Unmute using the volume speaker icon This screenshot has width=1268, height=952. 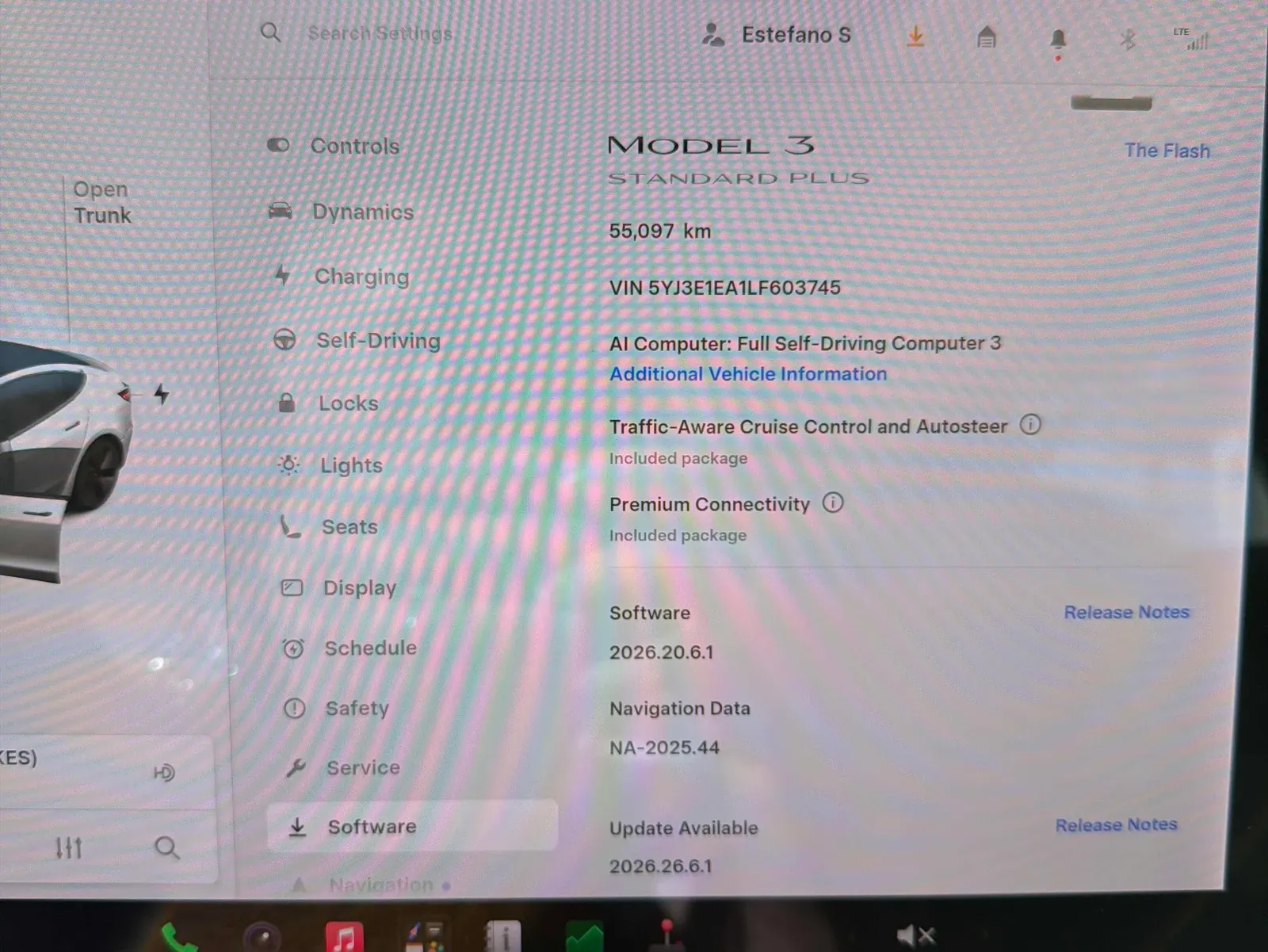(x=915, y=936)
